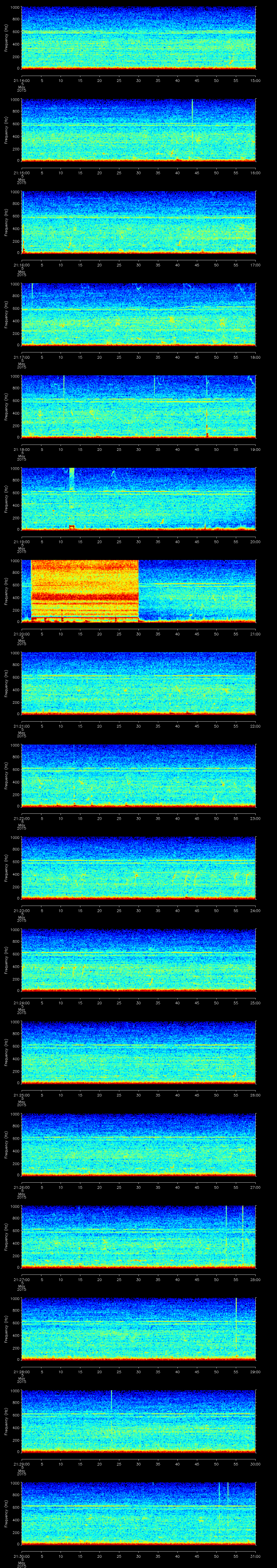
Task: Select the spectrogram starting at 21:21:00
Action: pyautogui.click(x=139, y=683)
